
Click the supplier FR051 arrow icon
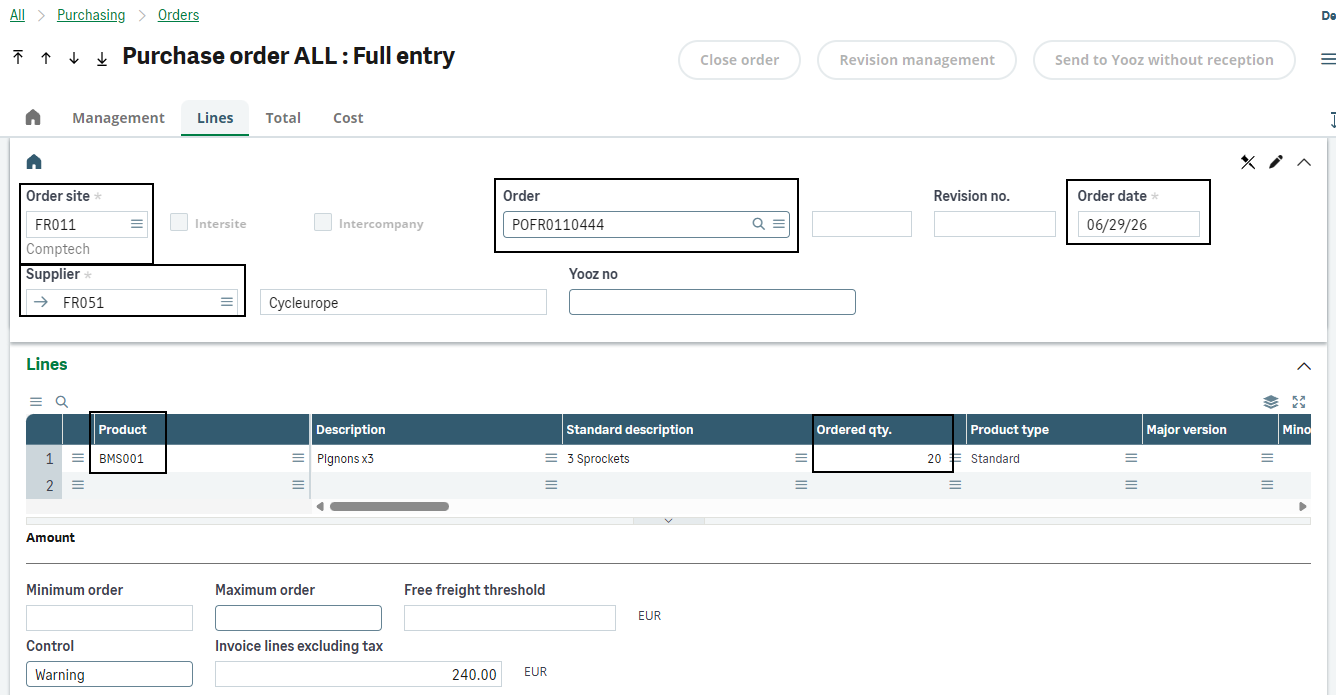pos(41,302)
